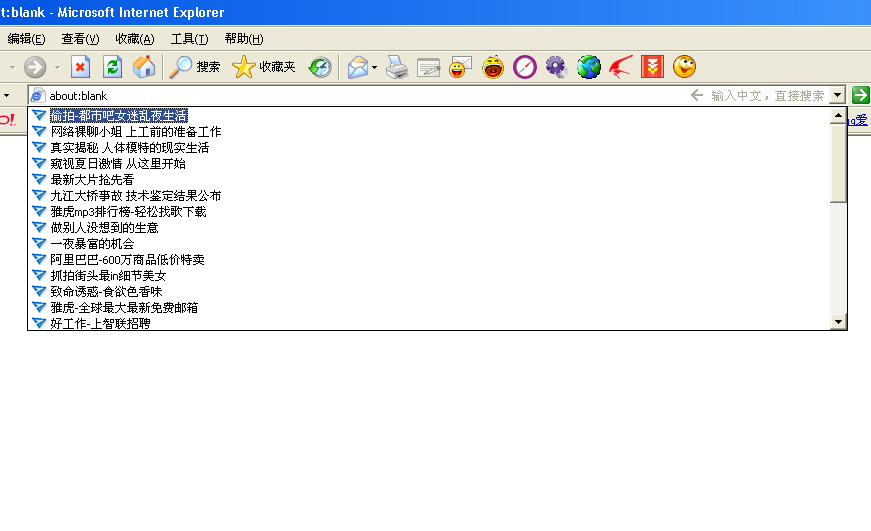Screen dimensions: 871x531
Task: Click the dropdown list scroll up arrow
Action: pos(838,116)
